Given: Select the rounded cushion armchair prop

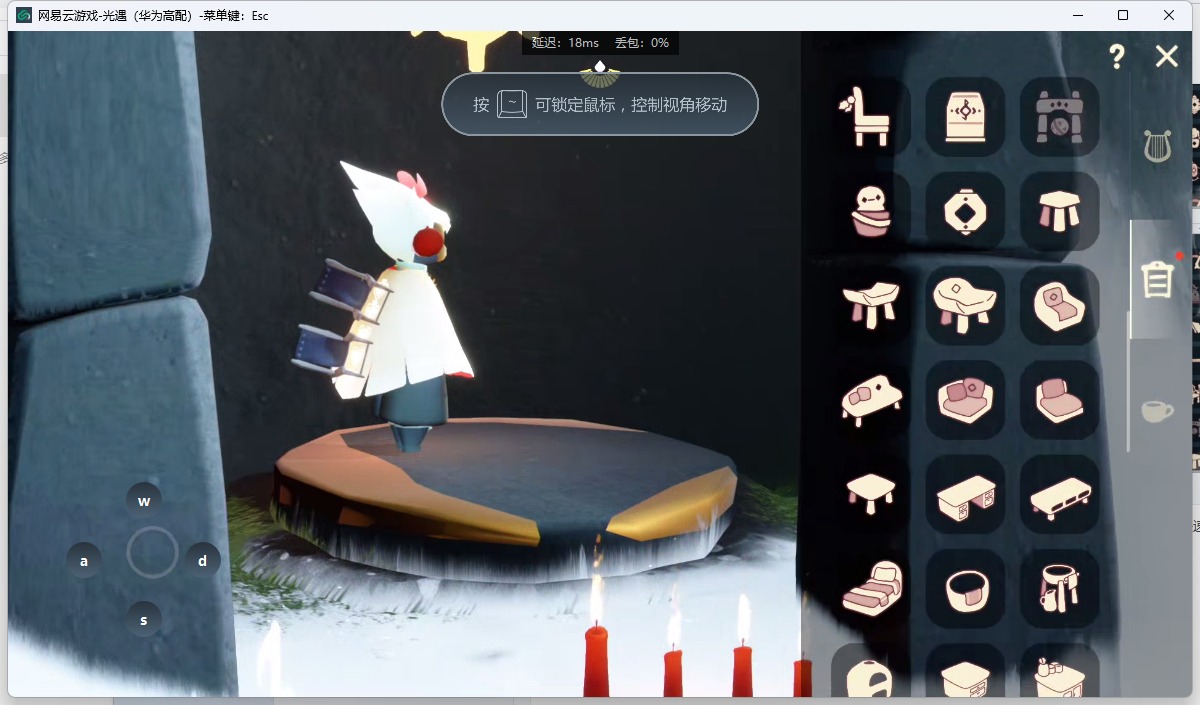Looking at the screenshot, I should 1059,305.
